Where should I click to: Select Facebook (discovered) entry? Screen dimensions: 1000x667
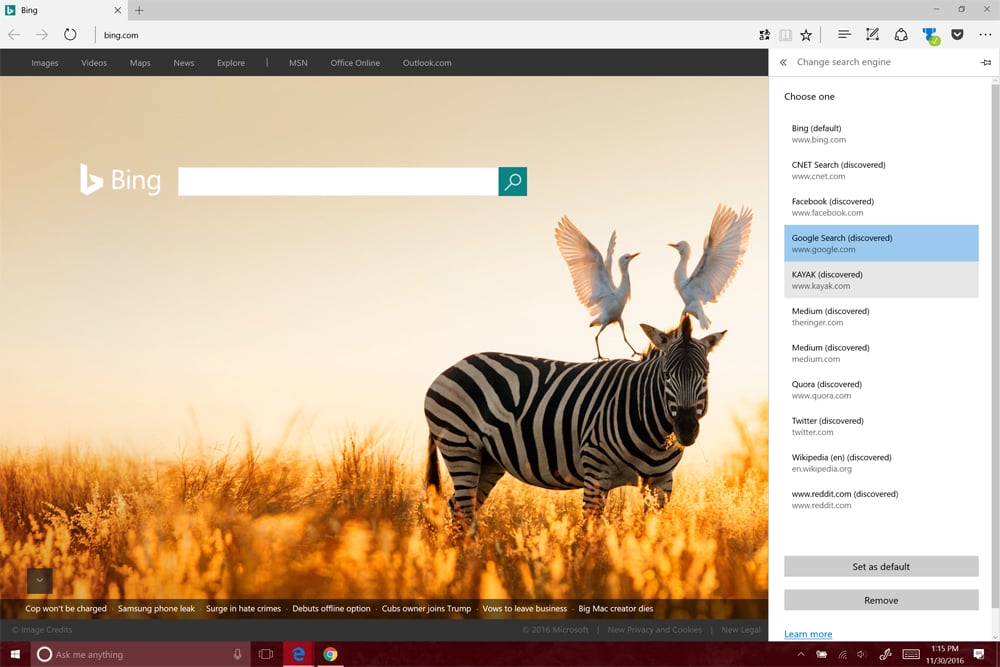point(881,207)
